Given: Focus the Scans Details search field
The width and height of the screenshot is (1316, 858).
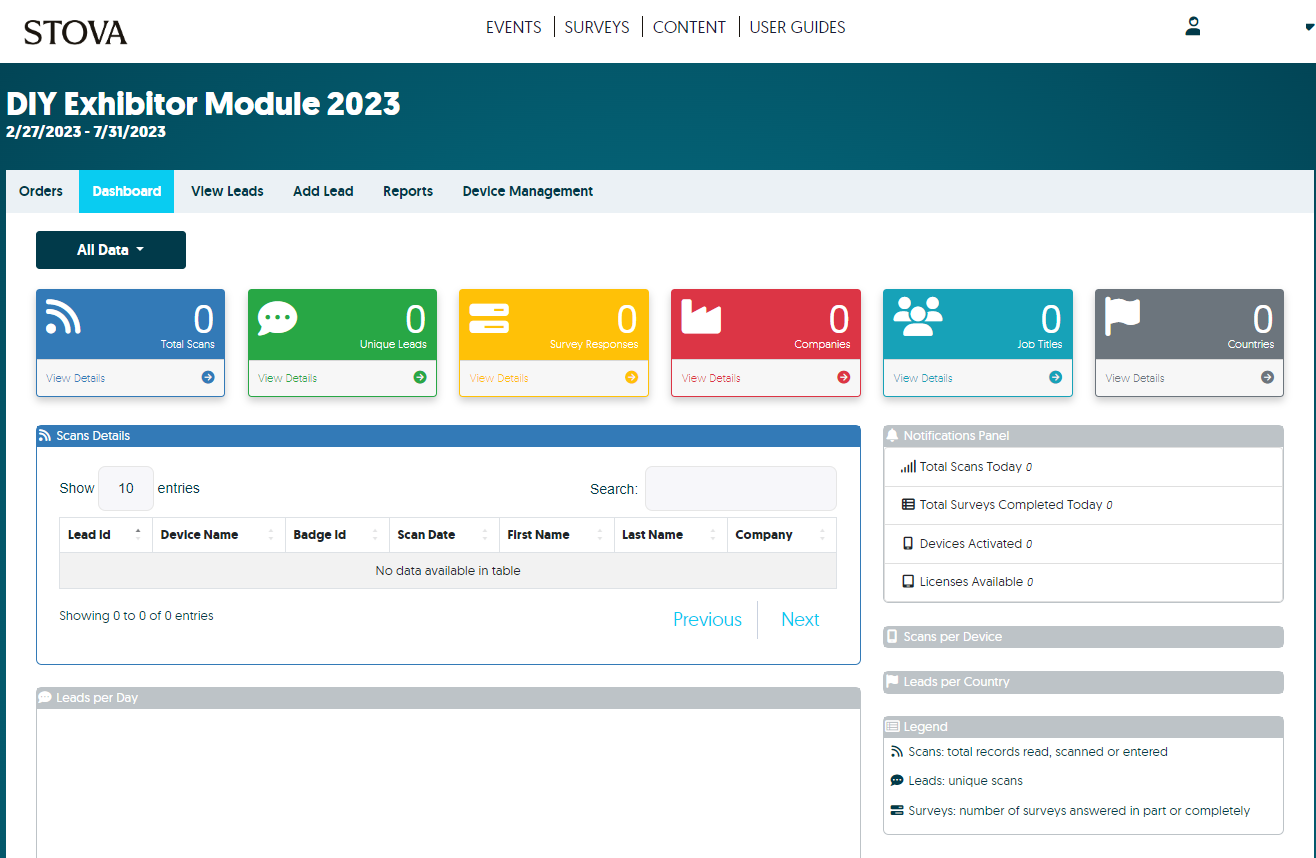Looking at the screenshot, I should pyautogui.click(x=741, y=489).
